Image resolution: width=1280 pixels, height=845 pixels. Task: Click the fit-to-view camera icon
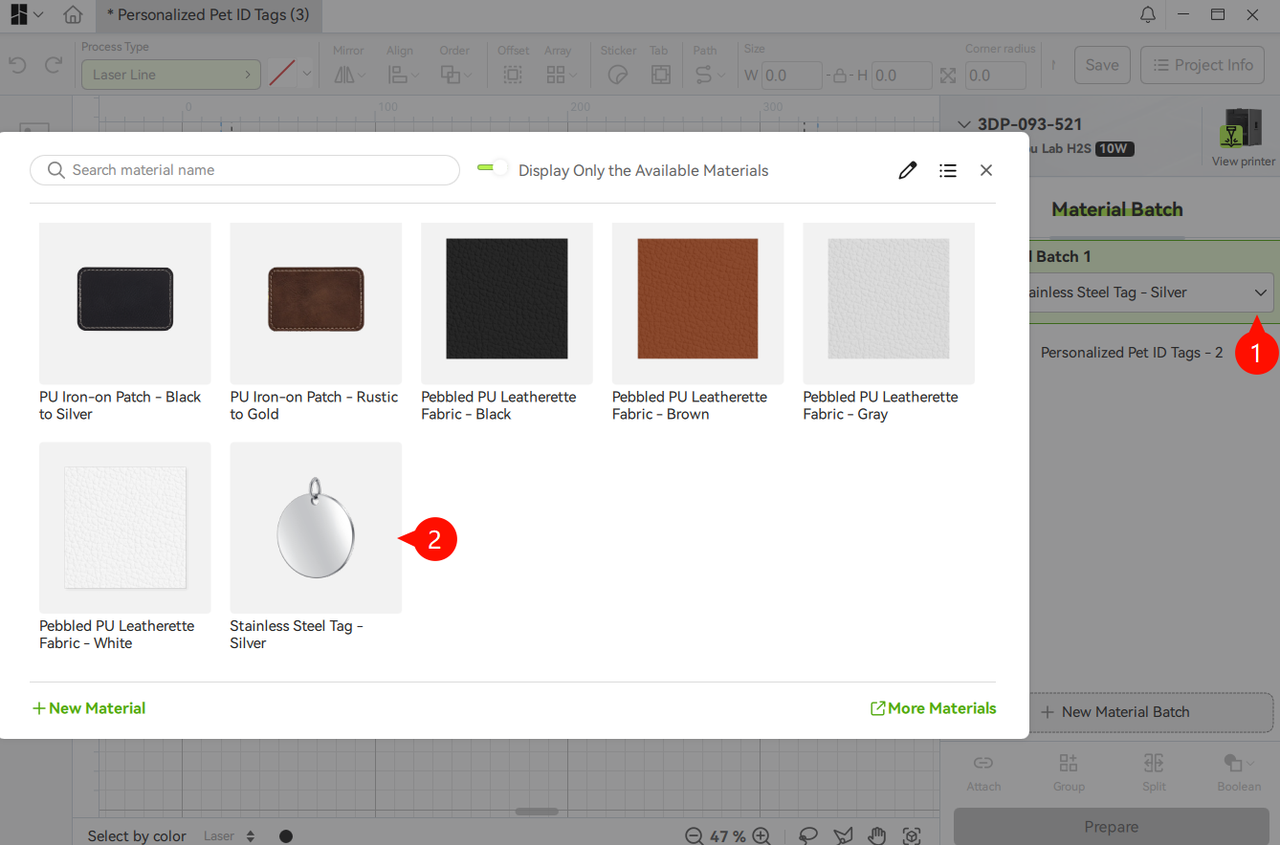point(911,836)
